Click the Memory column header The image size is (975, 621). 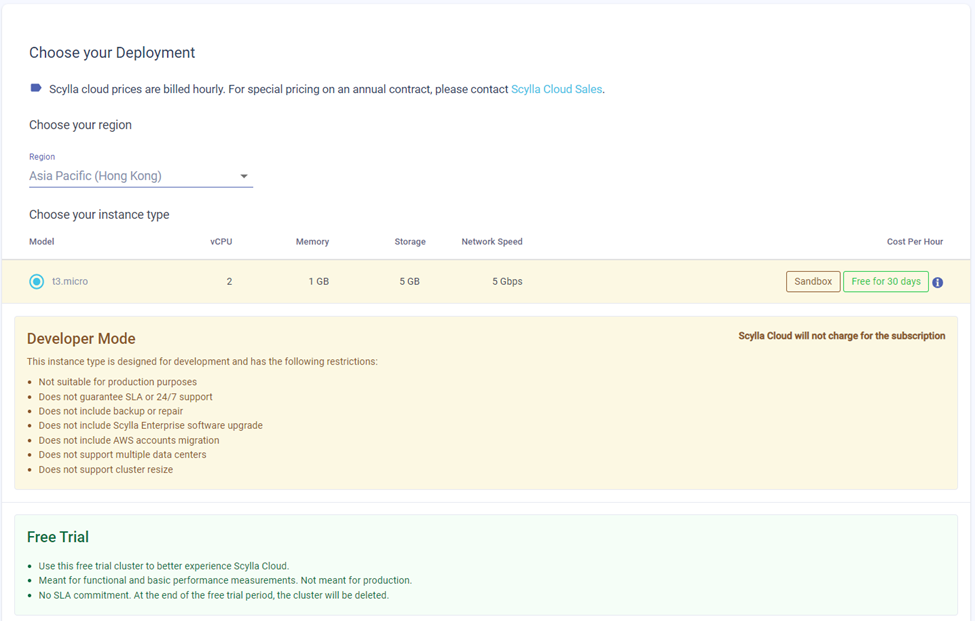pyautogui.click(x=312, y=242)
